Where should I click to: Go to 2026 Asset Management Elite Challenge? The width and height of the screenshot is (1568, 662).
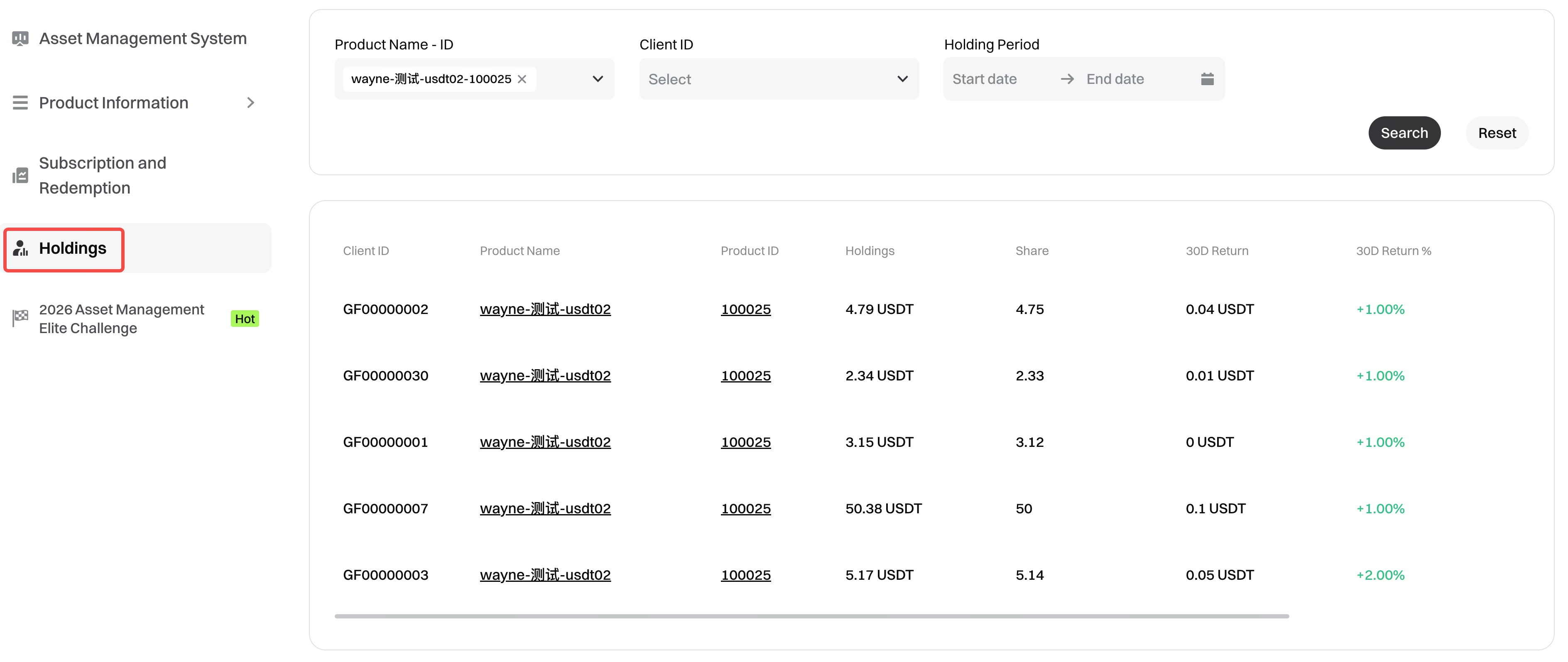[121, 319]
